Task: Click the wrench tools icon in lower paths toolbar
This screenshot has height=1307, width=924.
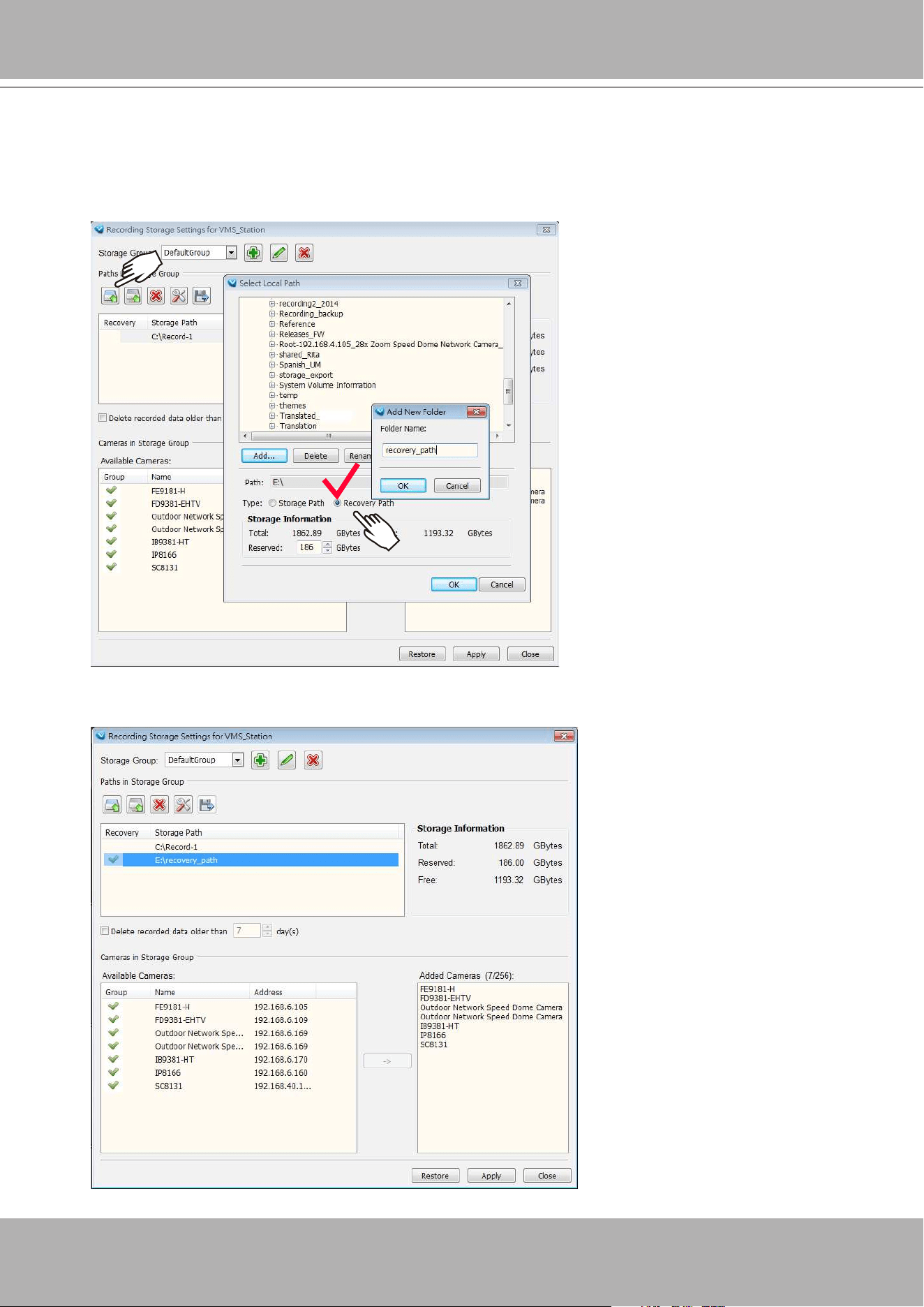Action: [x=184, y=805]
